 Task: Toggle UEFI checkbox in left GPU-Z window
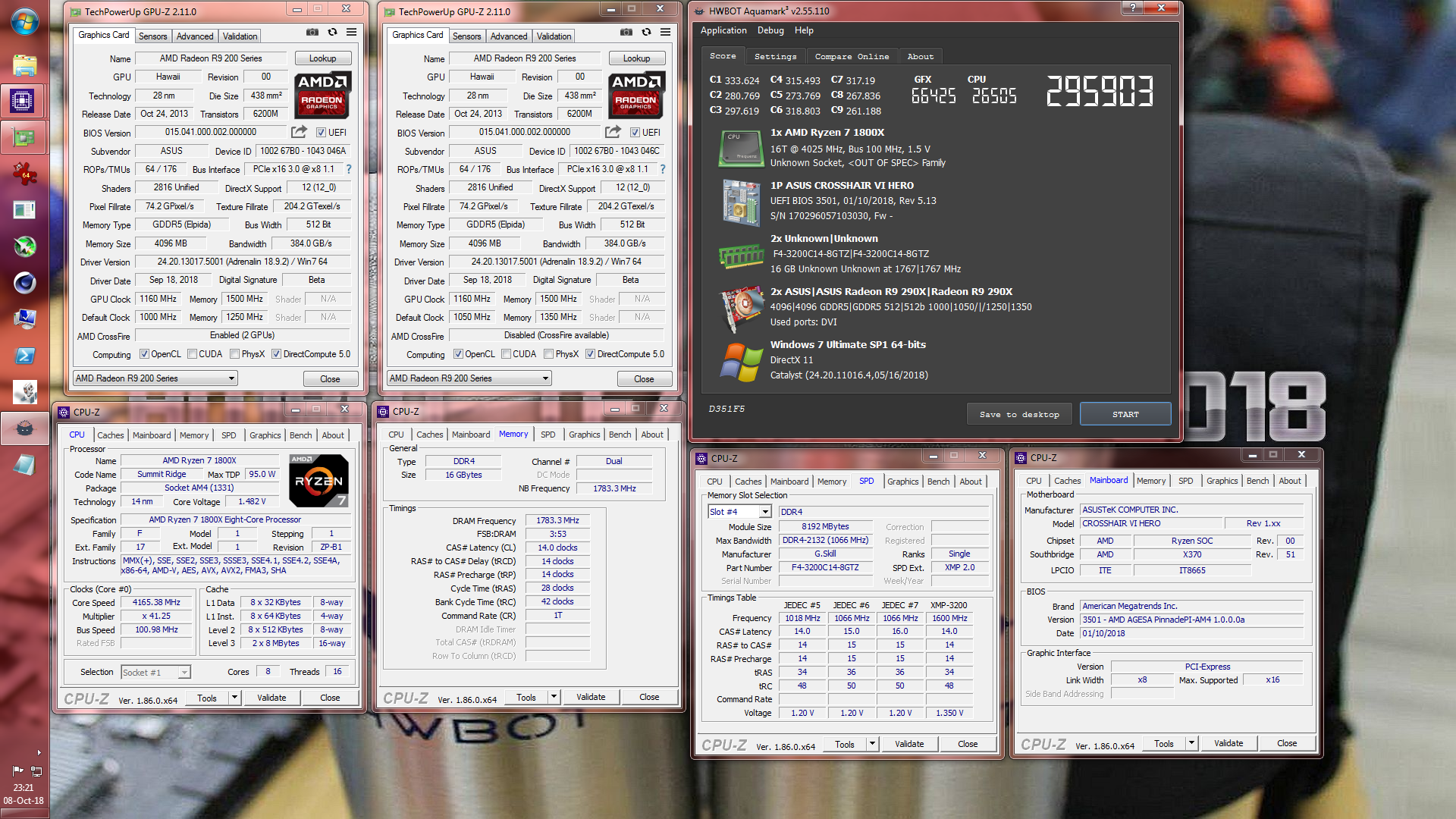click(x=321, y=133)
